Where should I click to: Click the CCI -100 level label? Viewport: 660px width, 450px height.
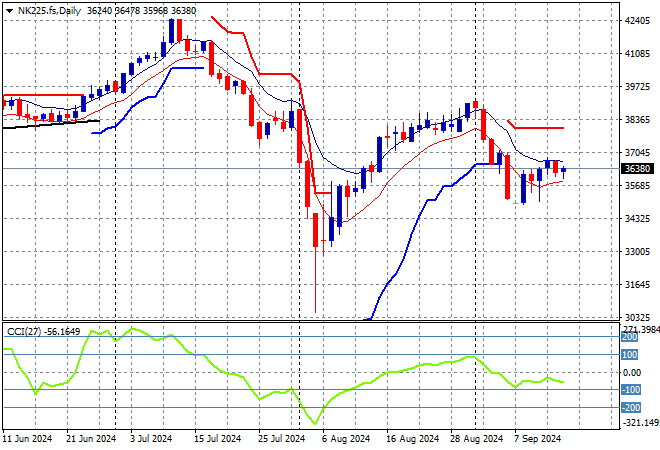point(630,390)
